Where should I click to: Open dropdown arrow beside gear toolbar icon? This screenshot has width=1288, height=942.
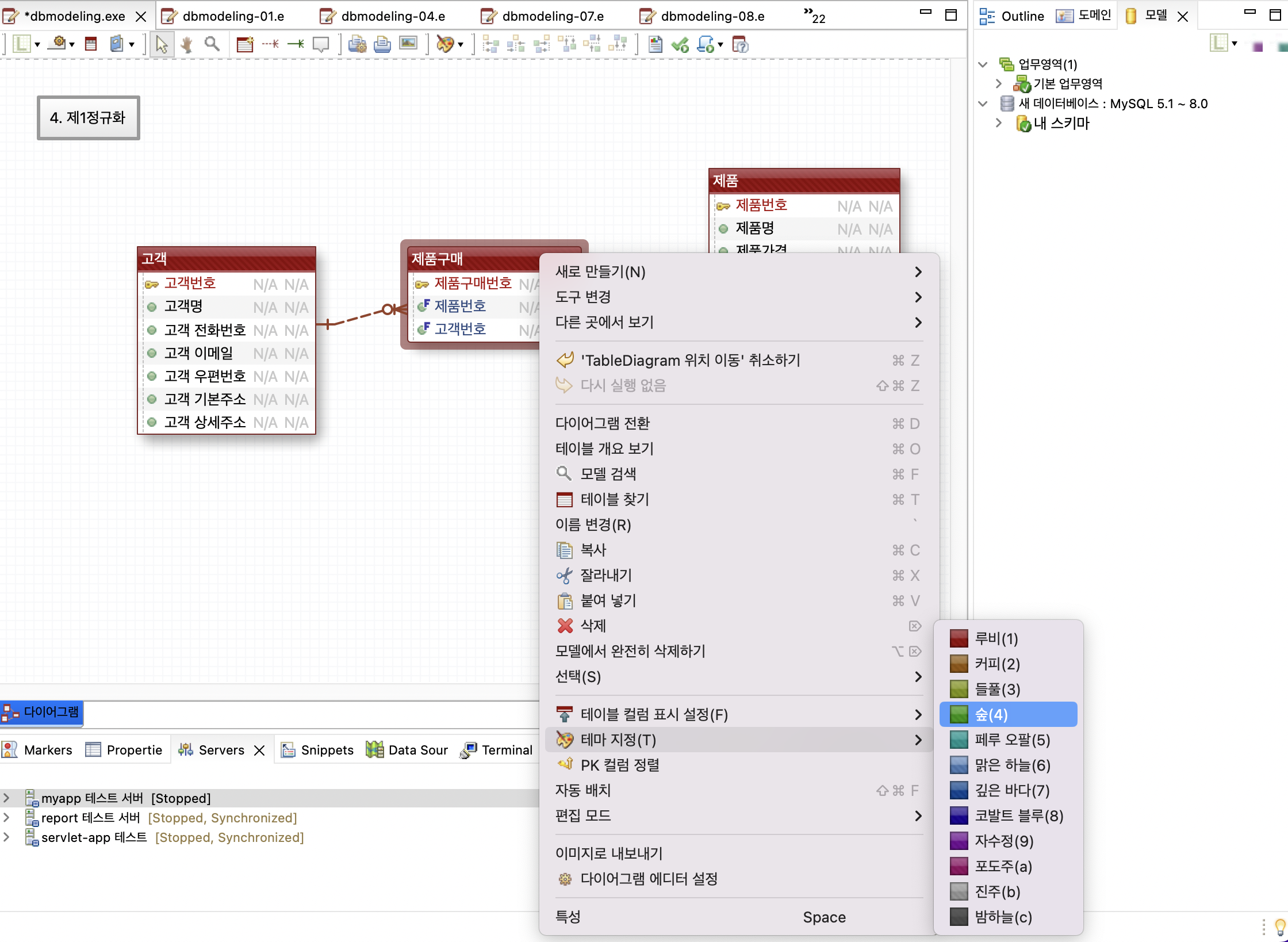click(72, 45)
